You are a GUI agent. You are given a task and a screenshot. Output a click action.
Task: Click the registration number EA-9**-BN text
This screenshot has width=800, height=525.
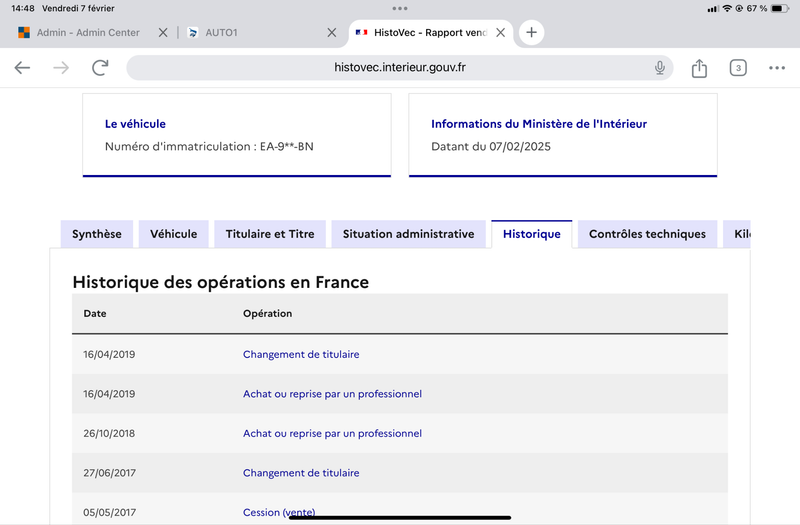287,146
